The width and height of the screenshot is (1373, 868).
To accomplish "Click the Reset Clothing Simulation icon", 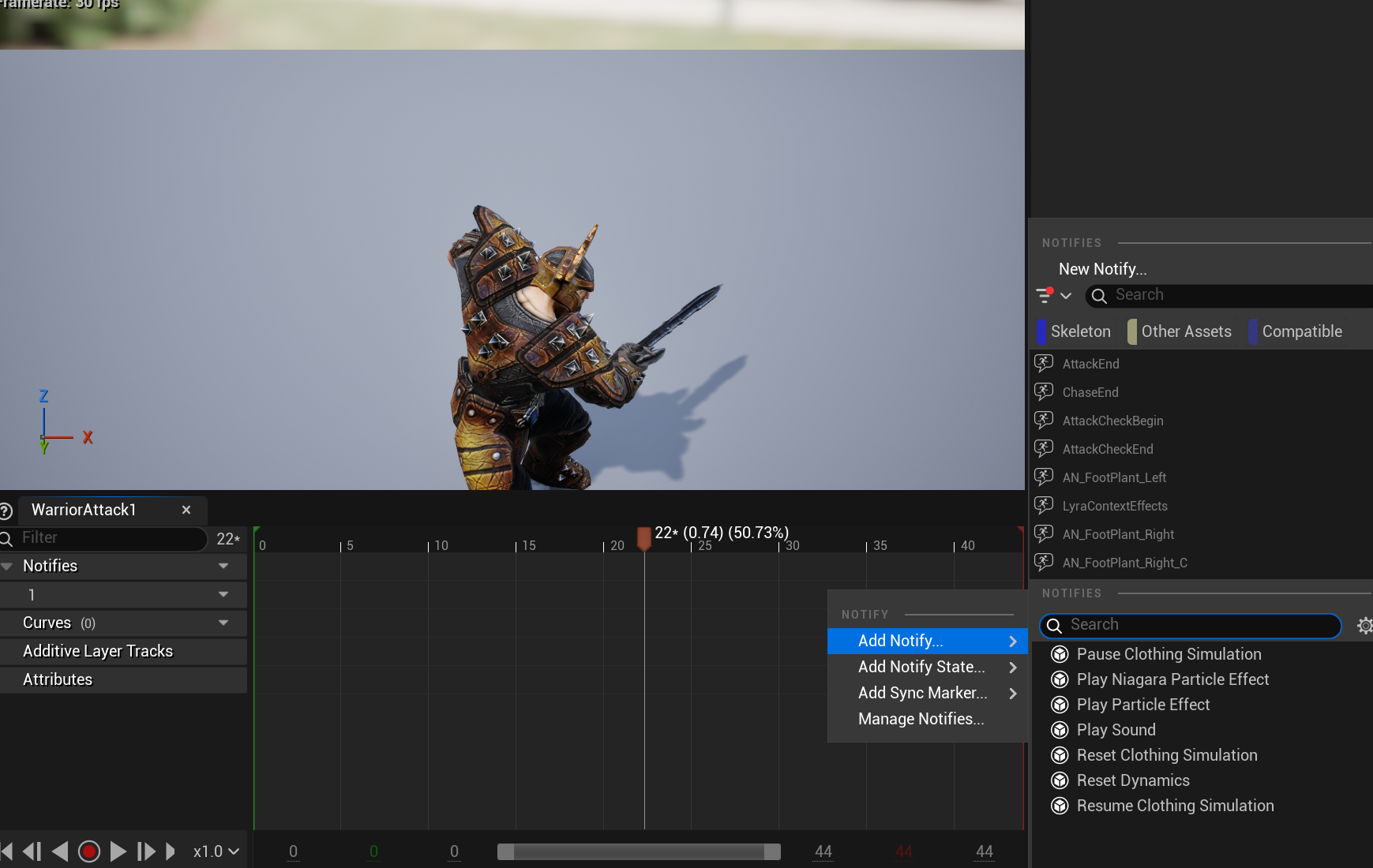I will coord(1060,755).
